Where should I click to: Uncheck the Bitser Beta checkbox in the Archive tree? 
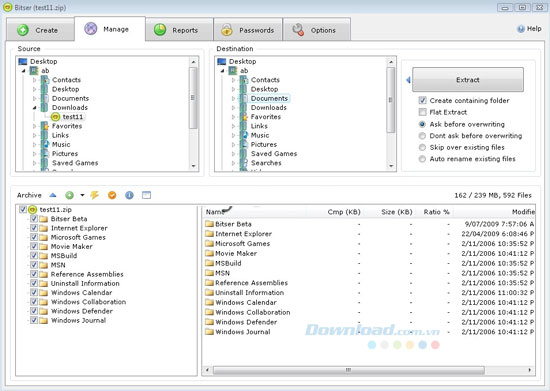point(34,219)
